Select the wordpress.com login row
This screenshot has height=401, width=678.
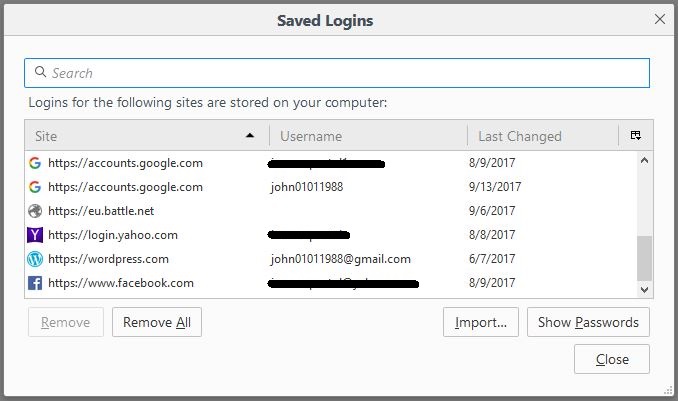[x=331, y=259]
